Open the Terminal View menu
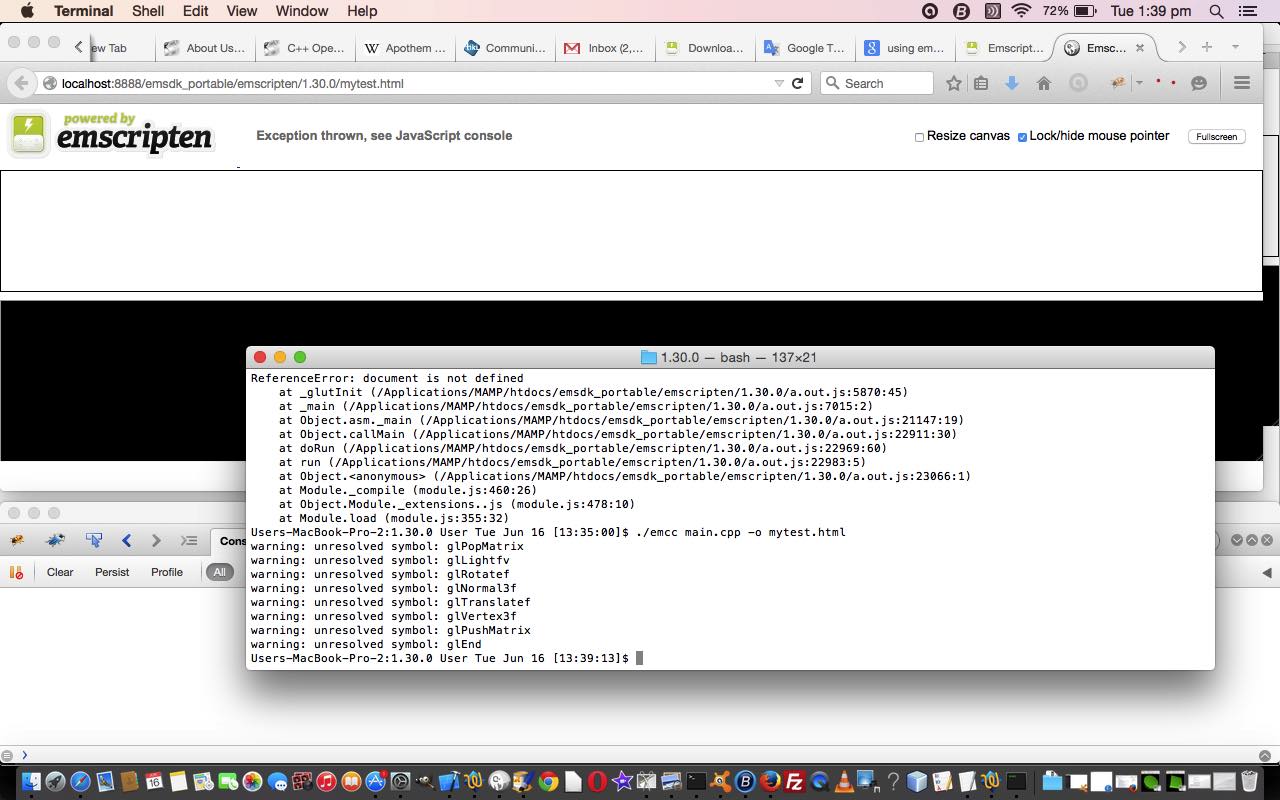Image resolution: width=1280 pixels, height=800 pixels. pos(241,11)
